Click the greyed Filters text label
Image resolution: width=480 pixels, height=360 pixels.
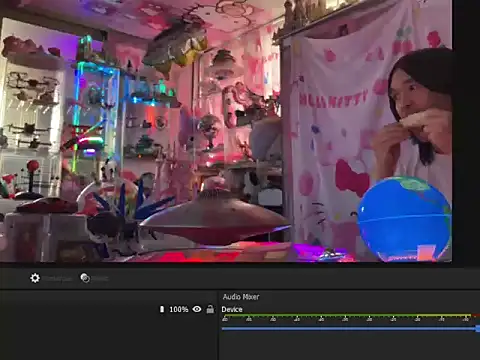click(100, 278)
